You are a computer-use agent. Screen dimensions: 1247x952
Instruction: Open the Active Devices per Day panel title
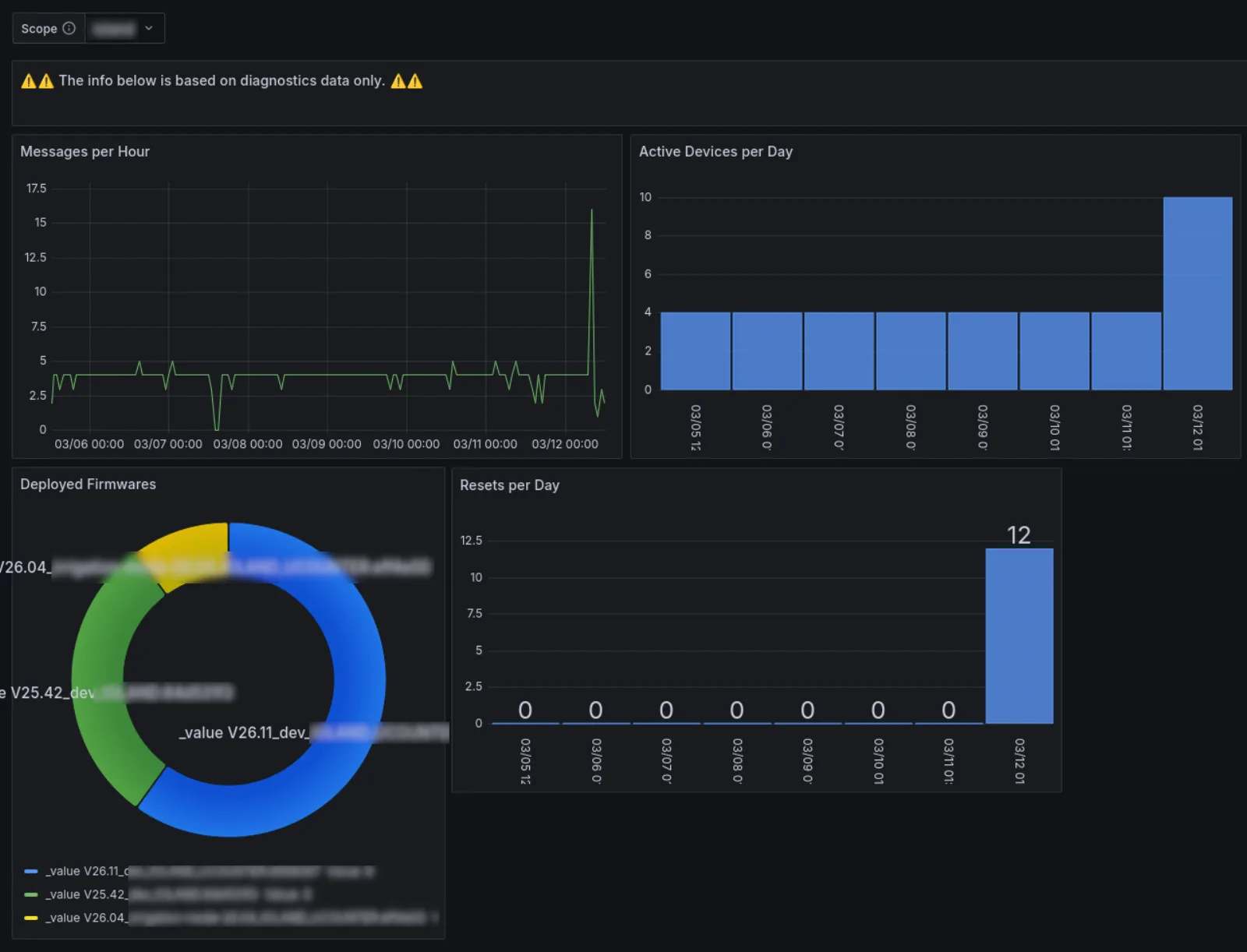(x=715, y=152)
